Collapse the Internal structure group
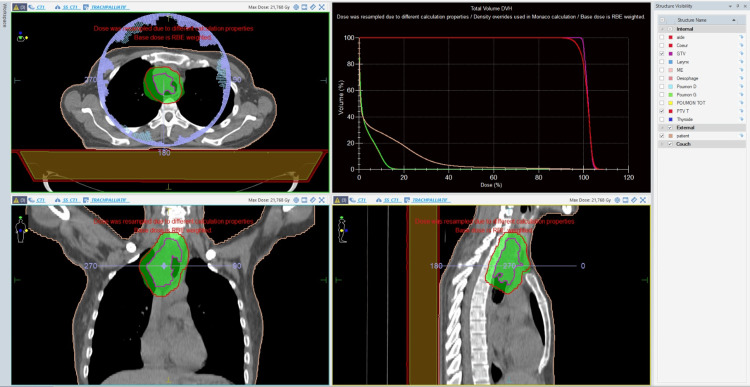The height and width of the screenshot is (387, 750). pos(662,29)
